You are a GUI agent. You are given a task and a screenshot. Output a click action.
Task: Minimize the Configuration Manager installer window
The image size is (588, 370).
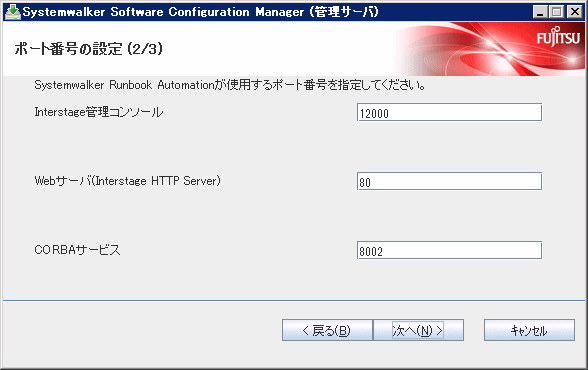540,12
